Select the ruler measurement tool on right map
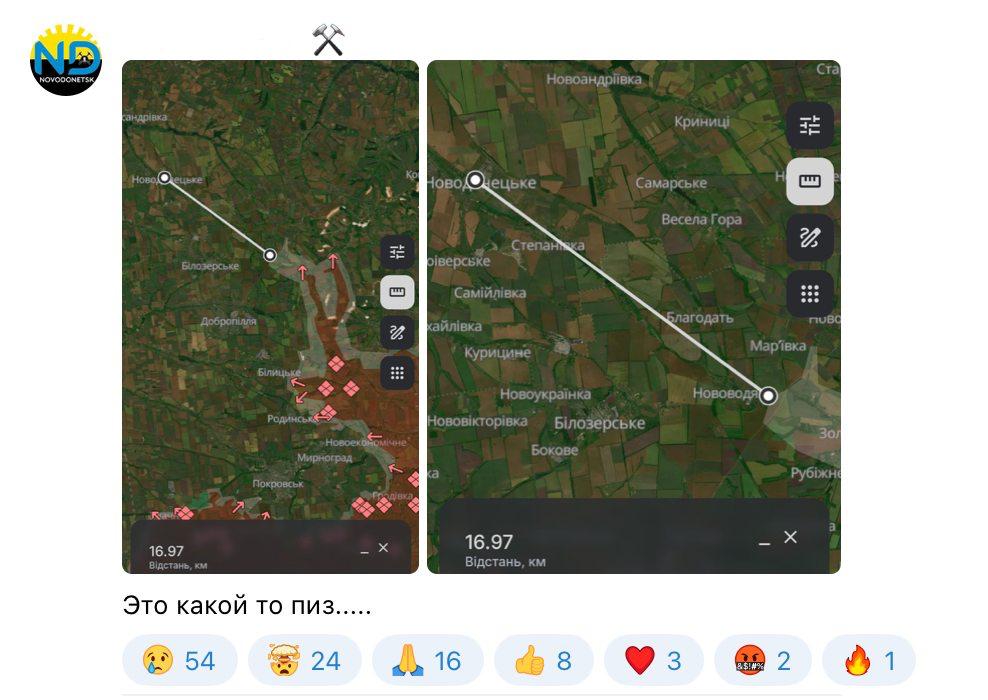Viewport: 988px width, 700px height. (810, 181)
